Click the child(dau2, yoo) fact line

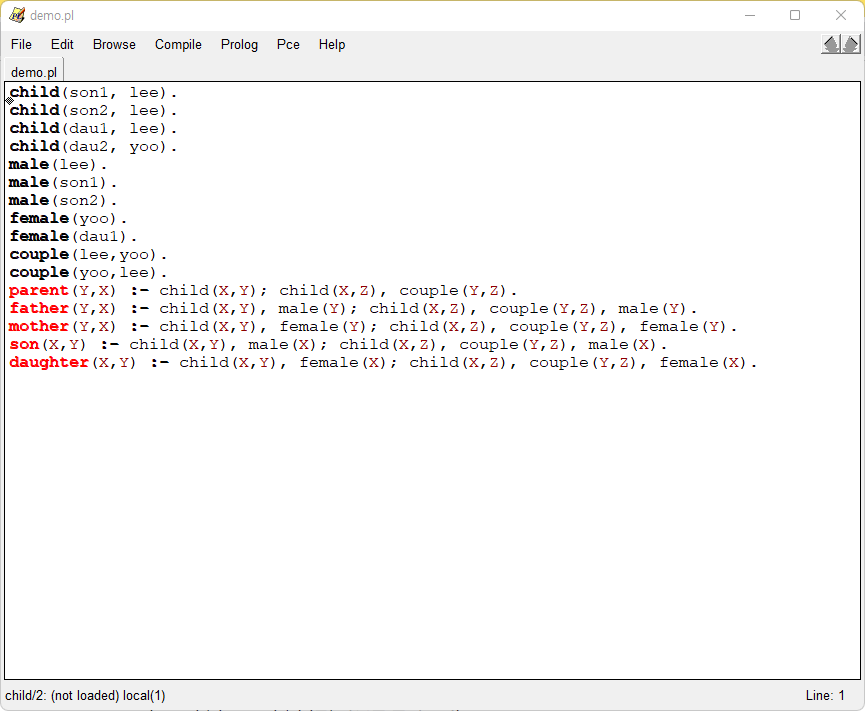93,147
